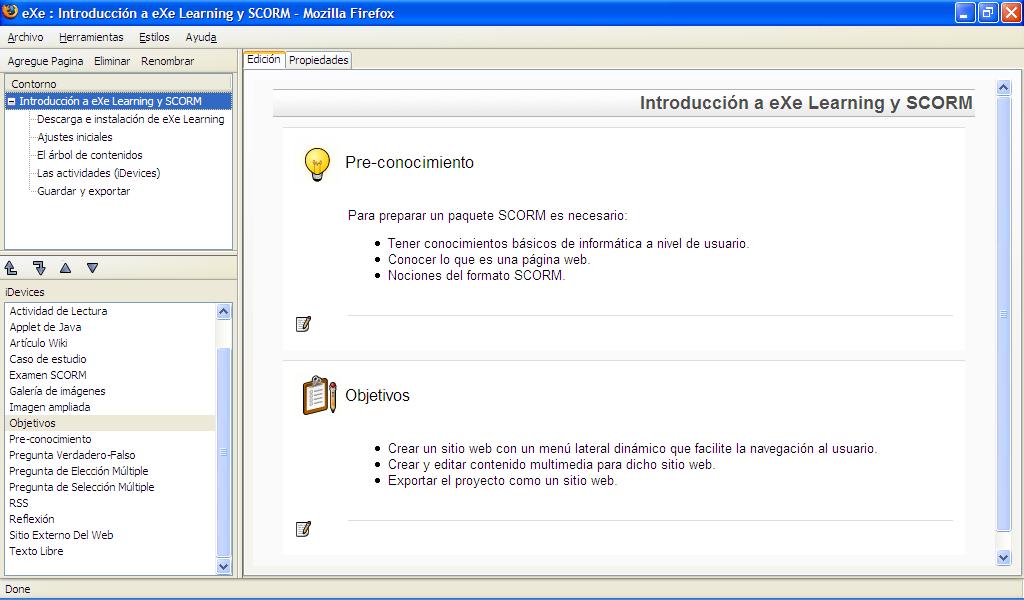
Task: Move the page down with the down triangle
Action: pyautogui.click(x=92, y=268)
